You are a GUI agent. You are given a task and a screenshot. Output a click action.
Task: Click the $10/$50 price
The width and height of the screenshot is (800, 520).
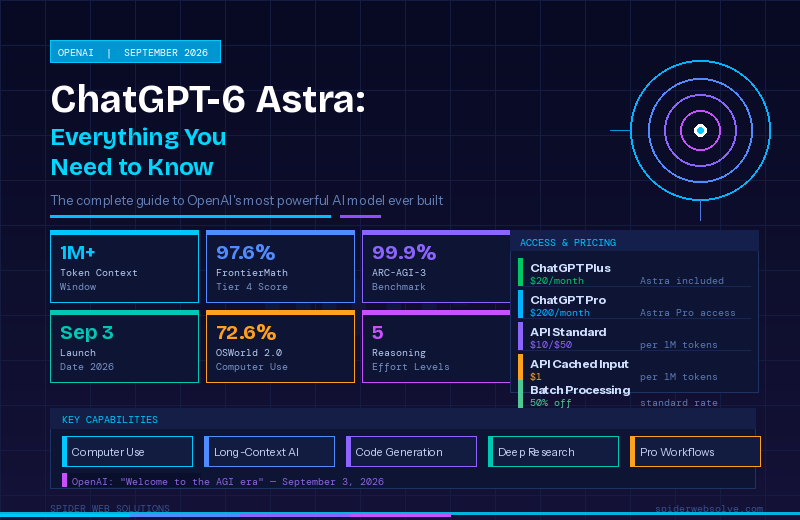tap(551, 345)
